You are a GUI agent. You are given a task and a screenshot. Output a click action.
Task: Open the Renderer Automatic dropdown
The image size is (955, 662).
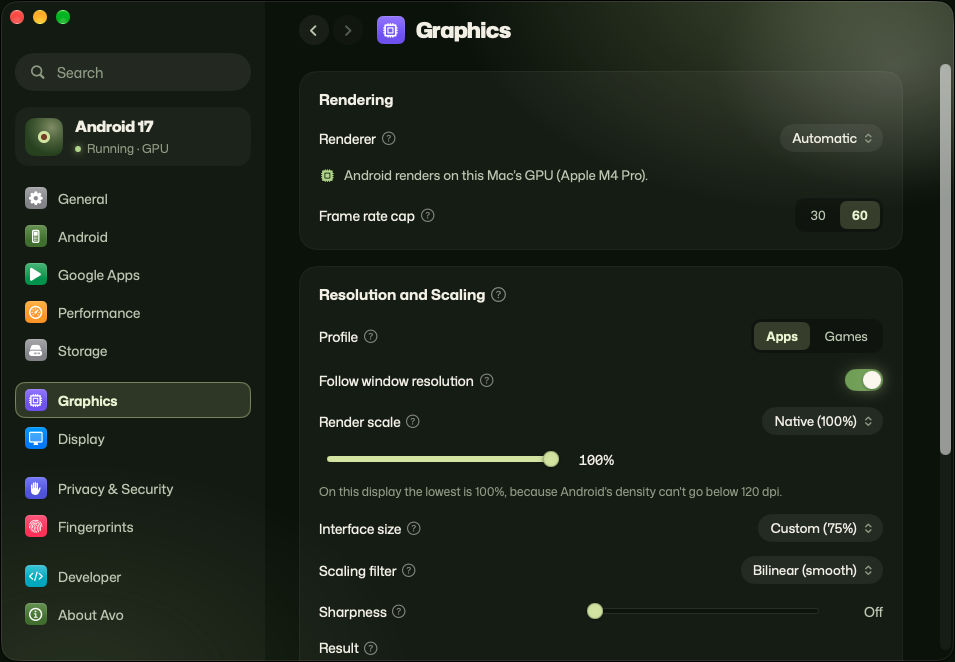[831, 138]
